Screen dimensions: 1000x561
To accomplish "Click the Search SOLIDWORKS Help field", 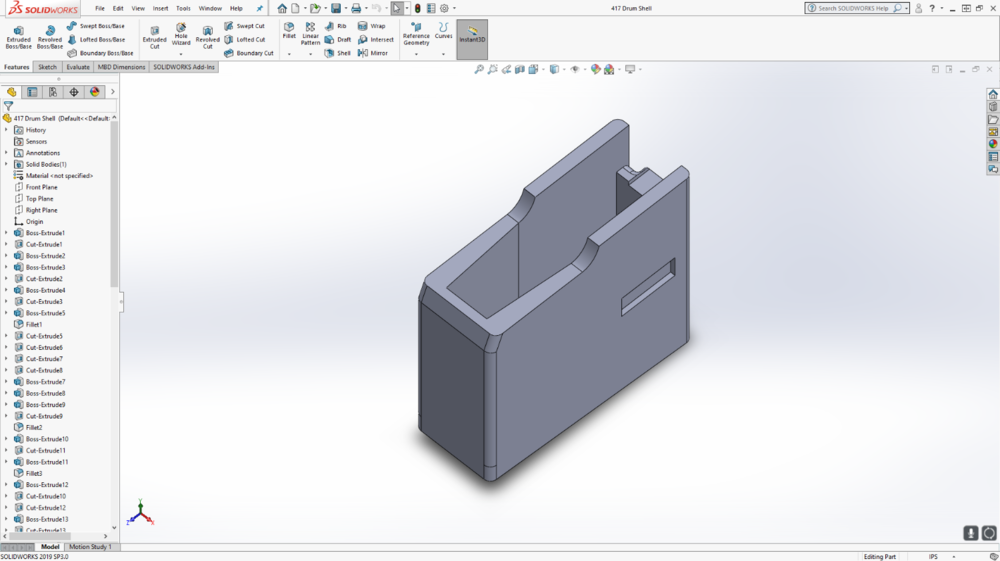I will 851,8.
